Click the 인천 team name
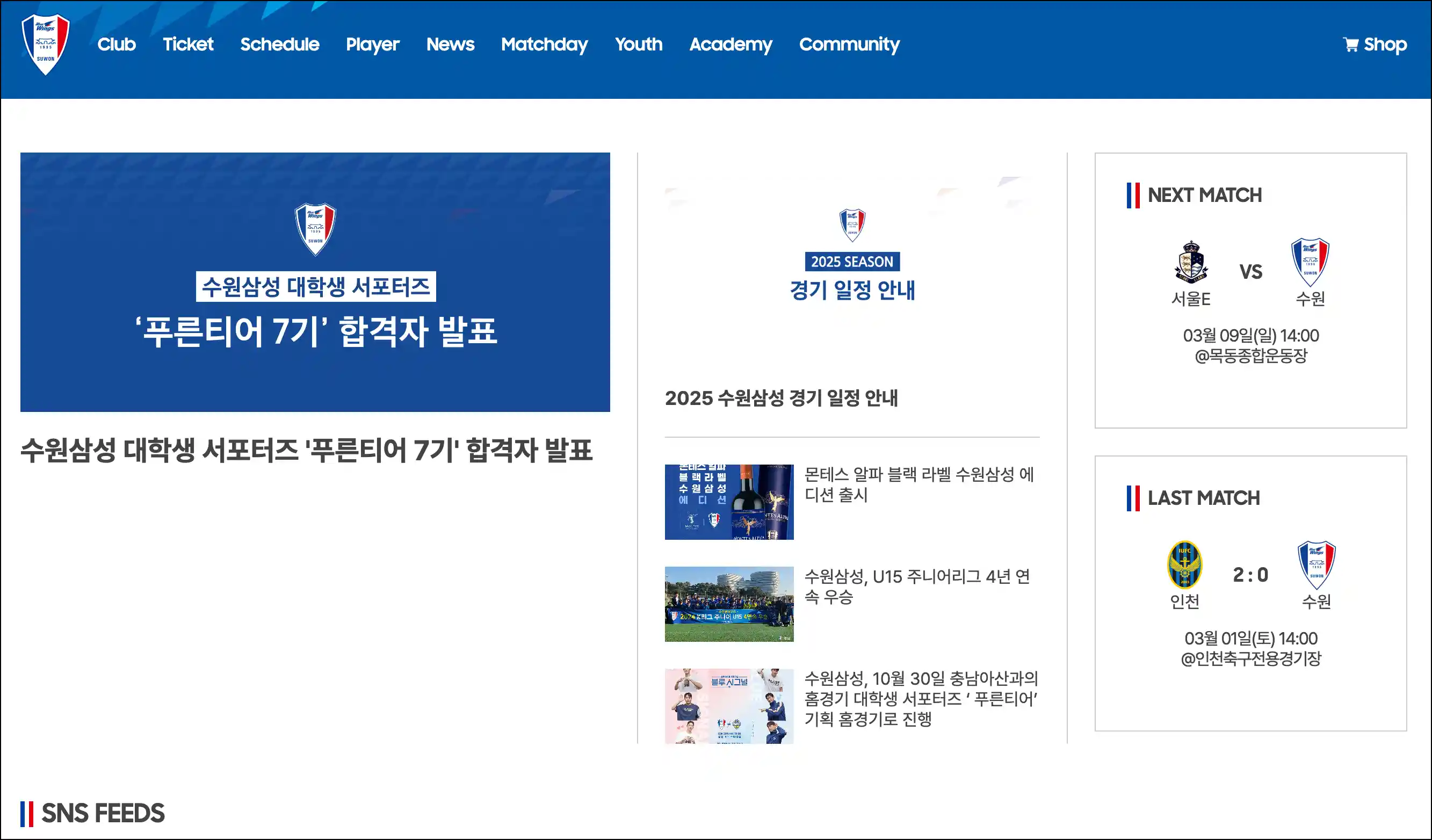 tap(1184, 601)
